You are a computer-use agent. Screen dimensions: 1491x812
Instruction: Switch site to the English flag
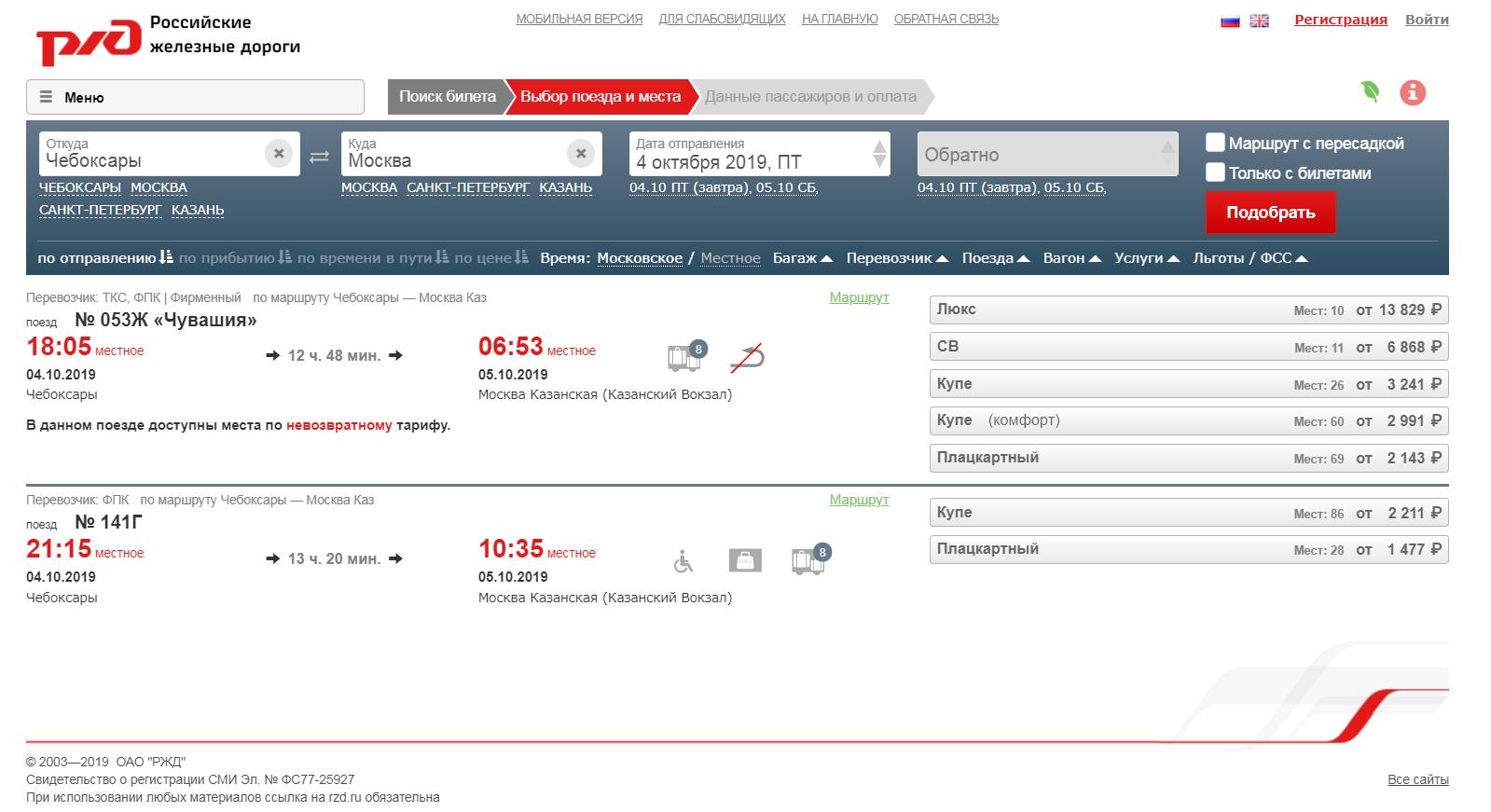[x=1259, y=21]
